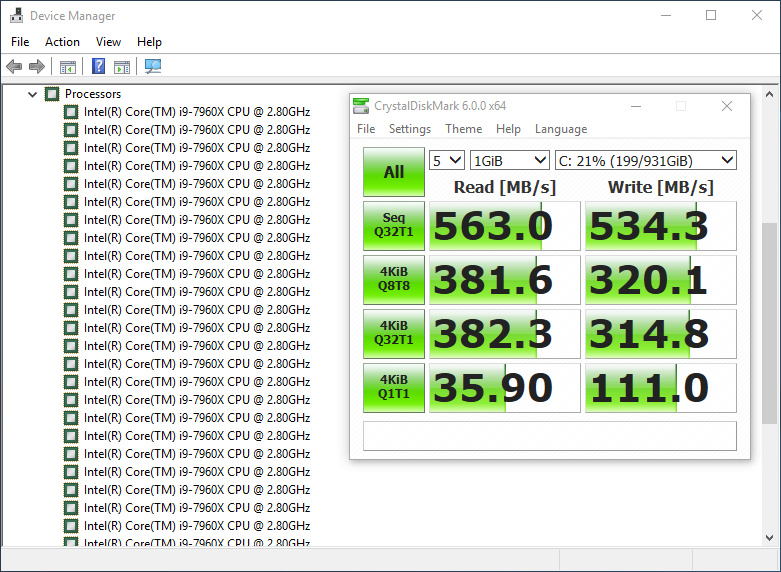Image resolution: width=781 pixels, height=572 pixels.
Task: Minimize the CrystalDiskMark window
Action: coord(636,106)
